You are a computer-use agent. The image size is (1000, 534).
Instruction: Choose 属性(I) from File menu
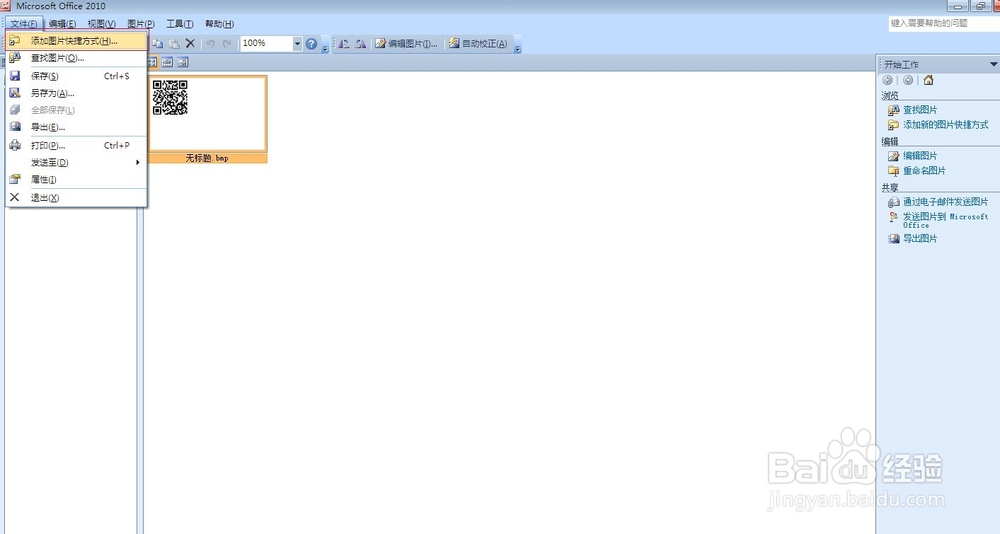pos(77,179)
